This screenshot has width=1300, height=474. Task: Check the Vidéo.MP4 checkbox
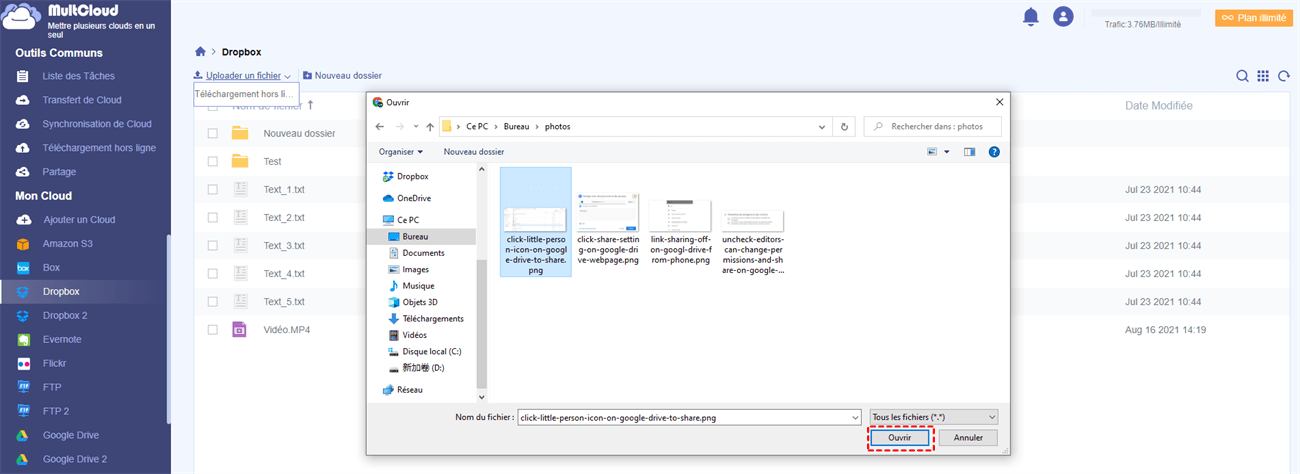(x=212, y=329)
